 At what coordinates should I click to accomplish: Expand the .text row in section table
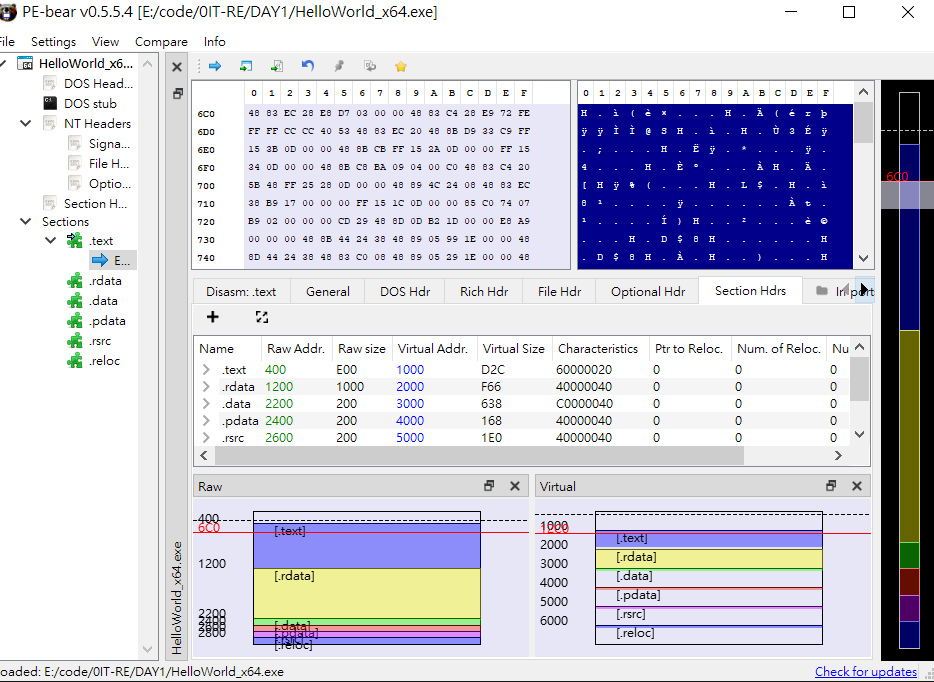click(206, 370)
